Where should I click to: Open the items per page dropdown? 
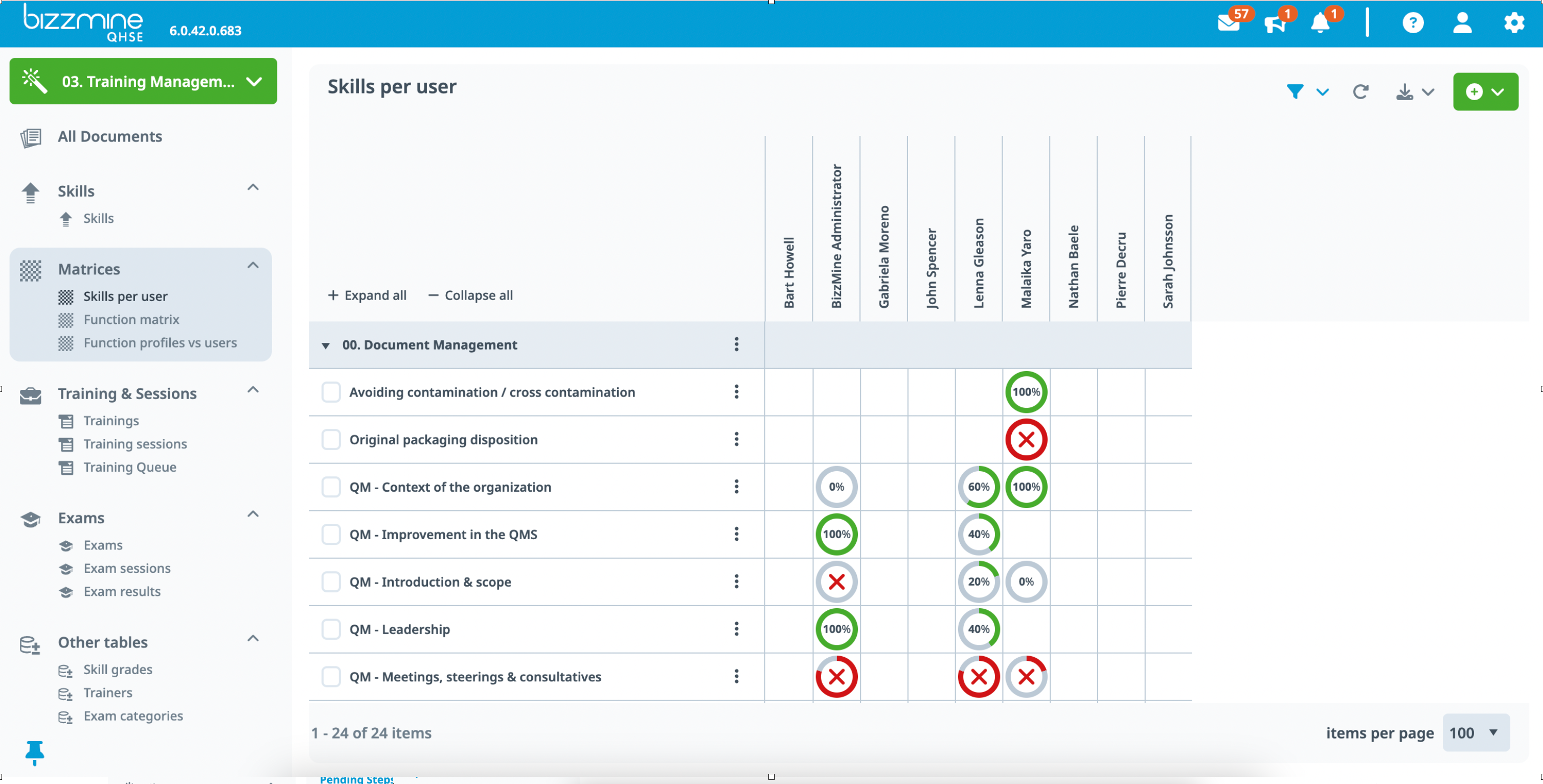click(x=1476, y=732)
